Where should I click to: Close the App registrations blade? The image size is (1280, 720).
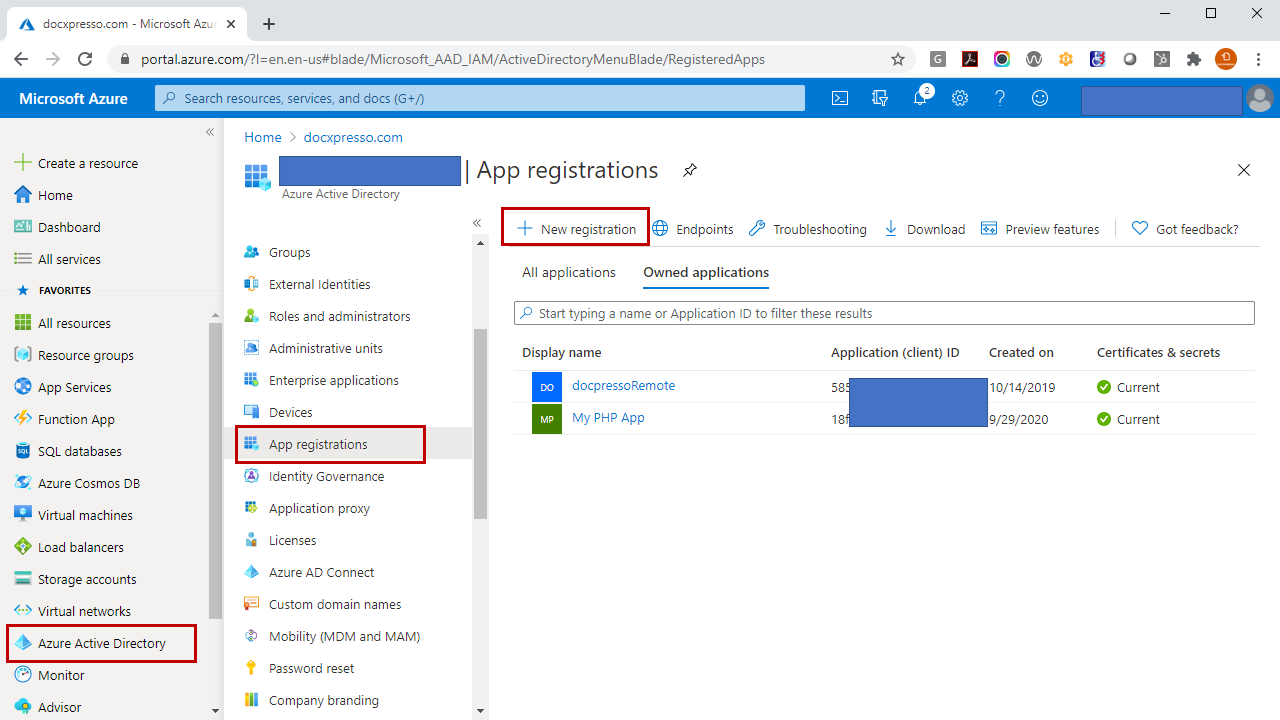tap(1244, 170)
